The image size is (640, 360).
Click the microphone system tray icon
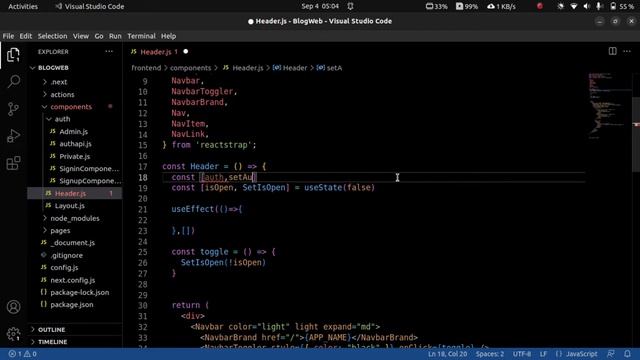click(599, 6)
